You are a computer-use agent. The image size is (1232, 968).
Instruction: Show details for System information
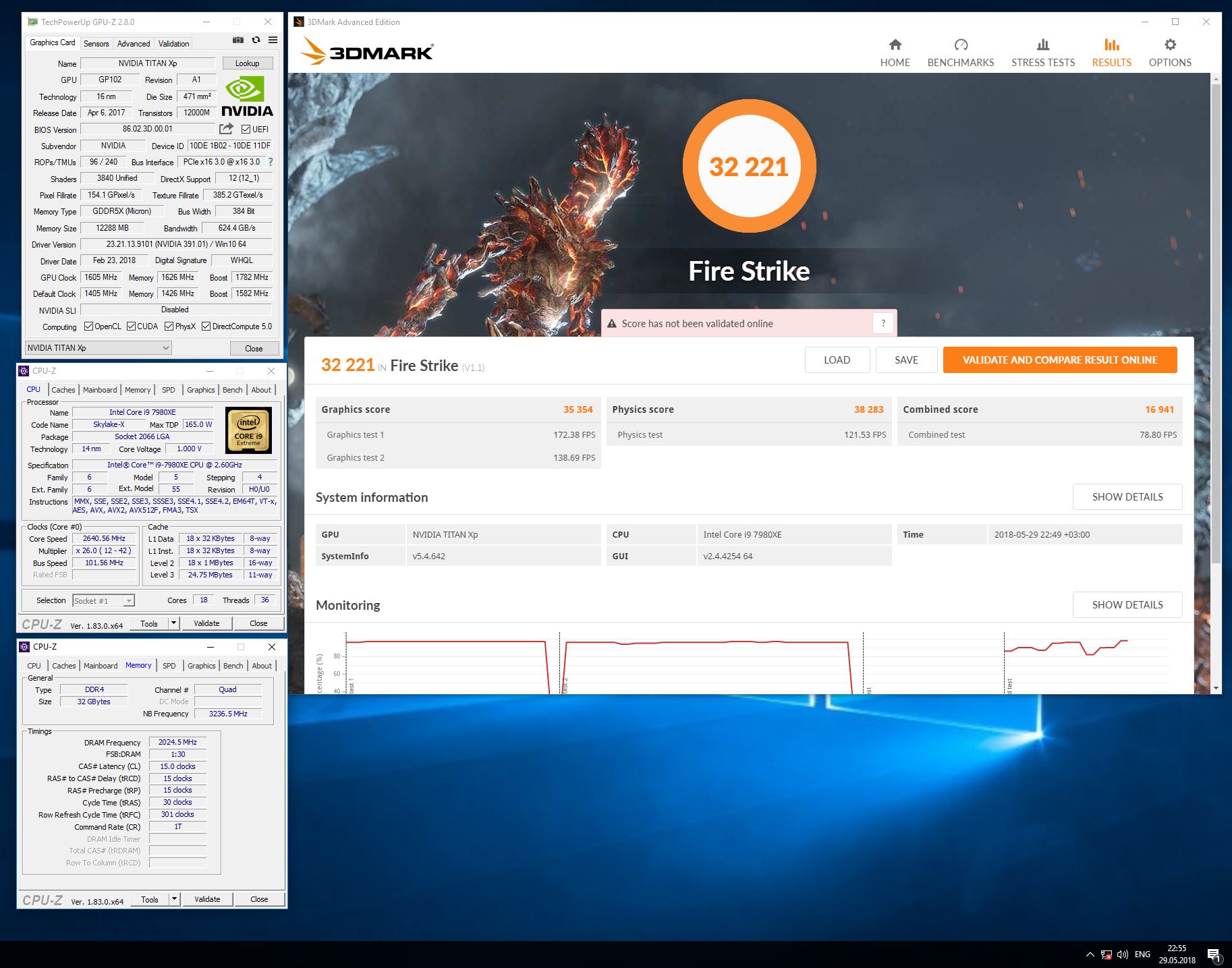coord(1127,496)
